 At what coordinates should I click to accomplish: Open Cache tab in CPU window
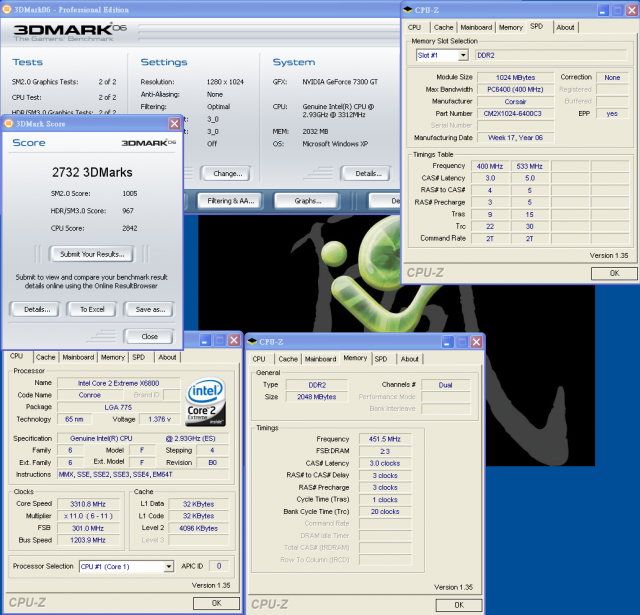pyautogui.click(x=45, y=357)
